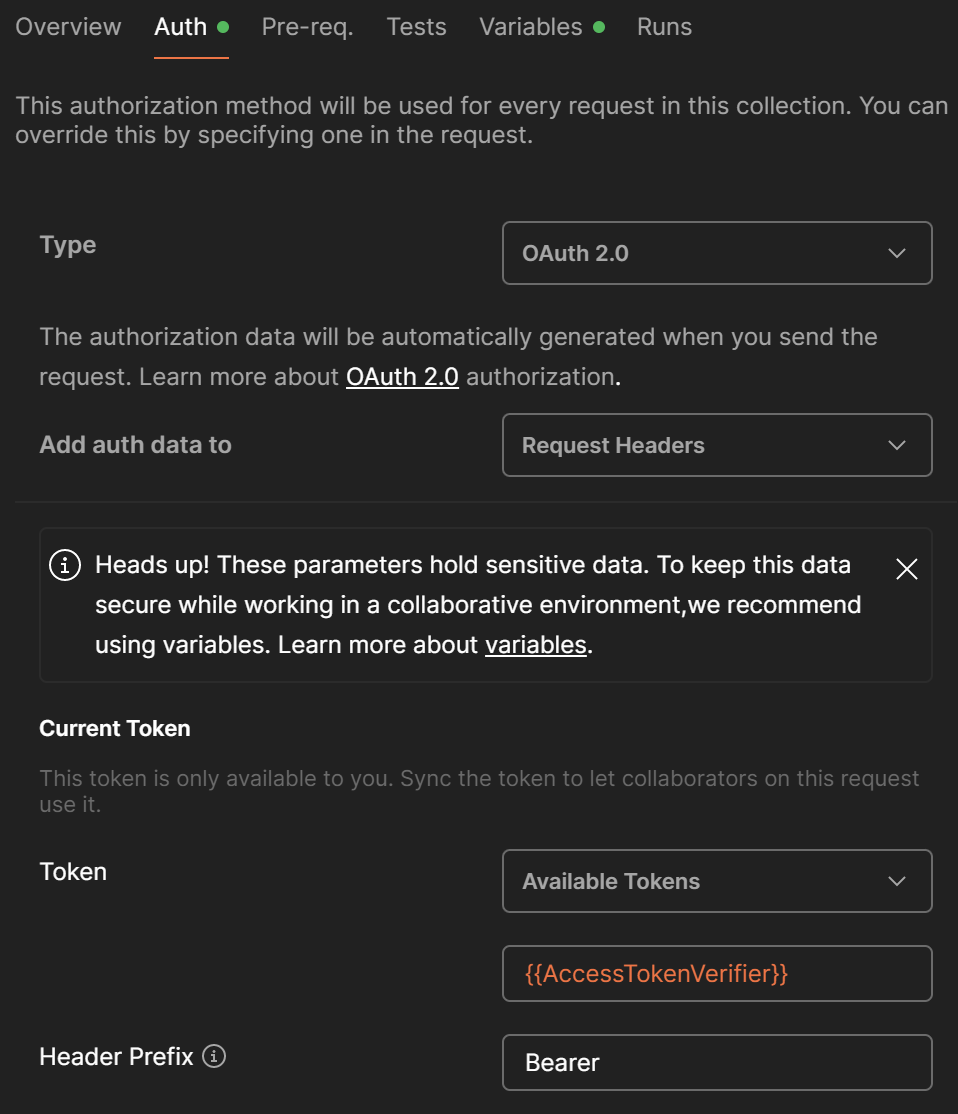The height and width of the screenshot is (1114, 958).
Task: Click the chevron arrow on Type dropdown
Action: click(x=897, y=253)
